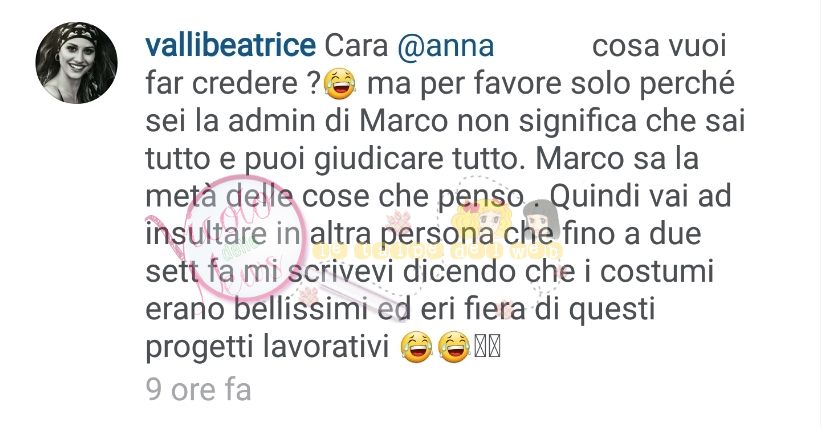821x427 pixels.
Task: Click the second laughing emoji after 'lavorativi'
Action: 454,348
